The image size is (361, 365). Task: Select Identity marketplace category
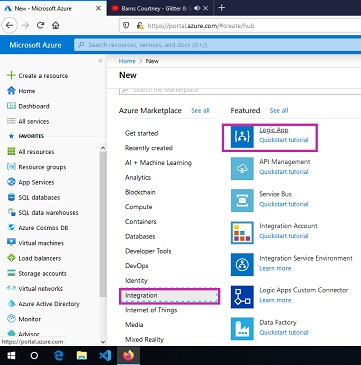136,281
